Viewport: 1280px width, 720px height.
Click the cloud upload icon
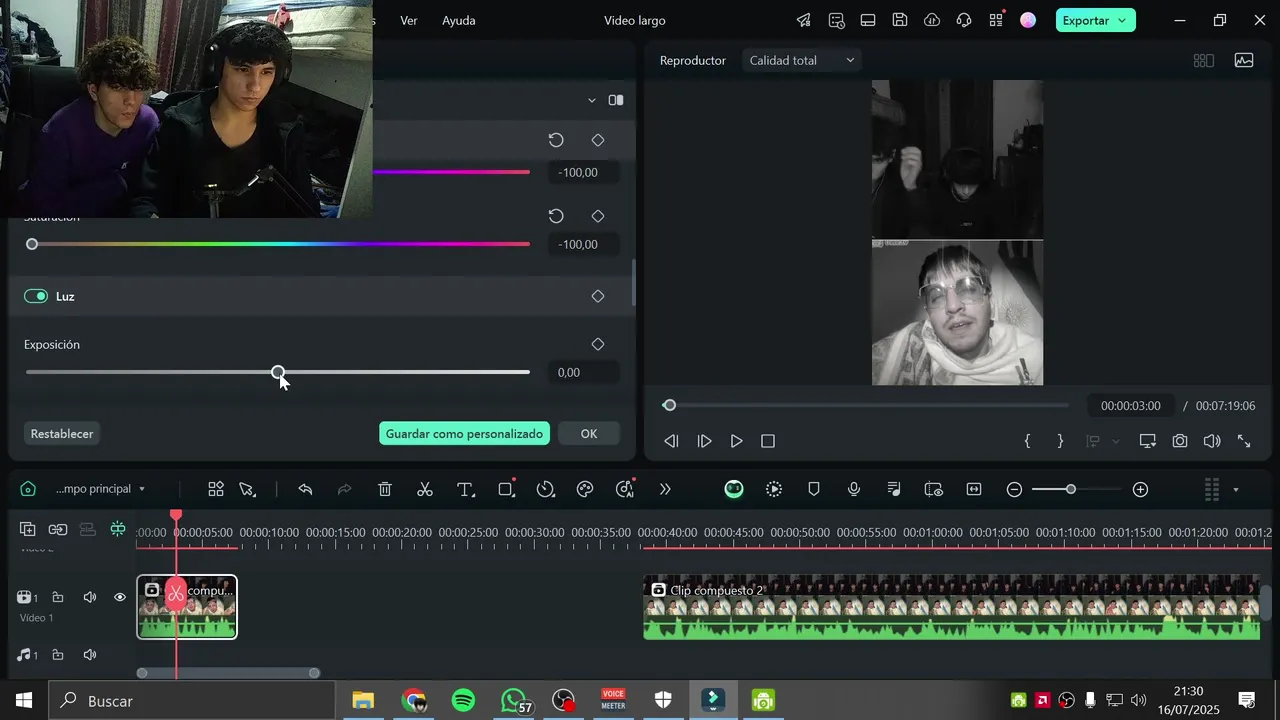(932, 20)
